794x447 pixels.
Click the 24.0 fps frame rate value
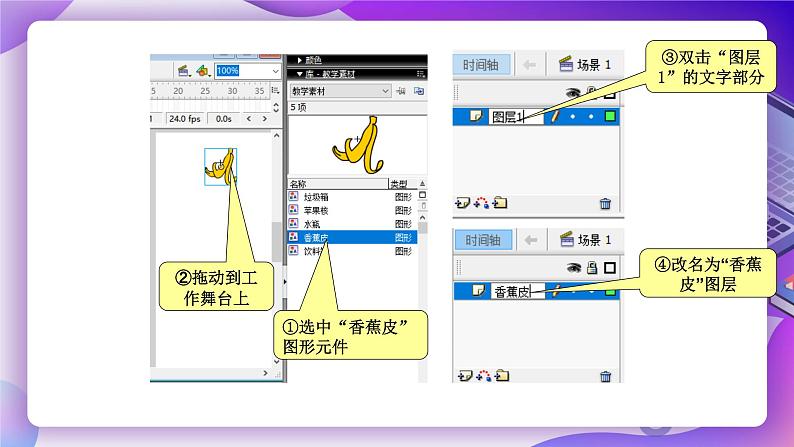pos(185,119)
